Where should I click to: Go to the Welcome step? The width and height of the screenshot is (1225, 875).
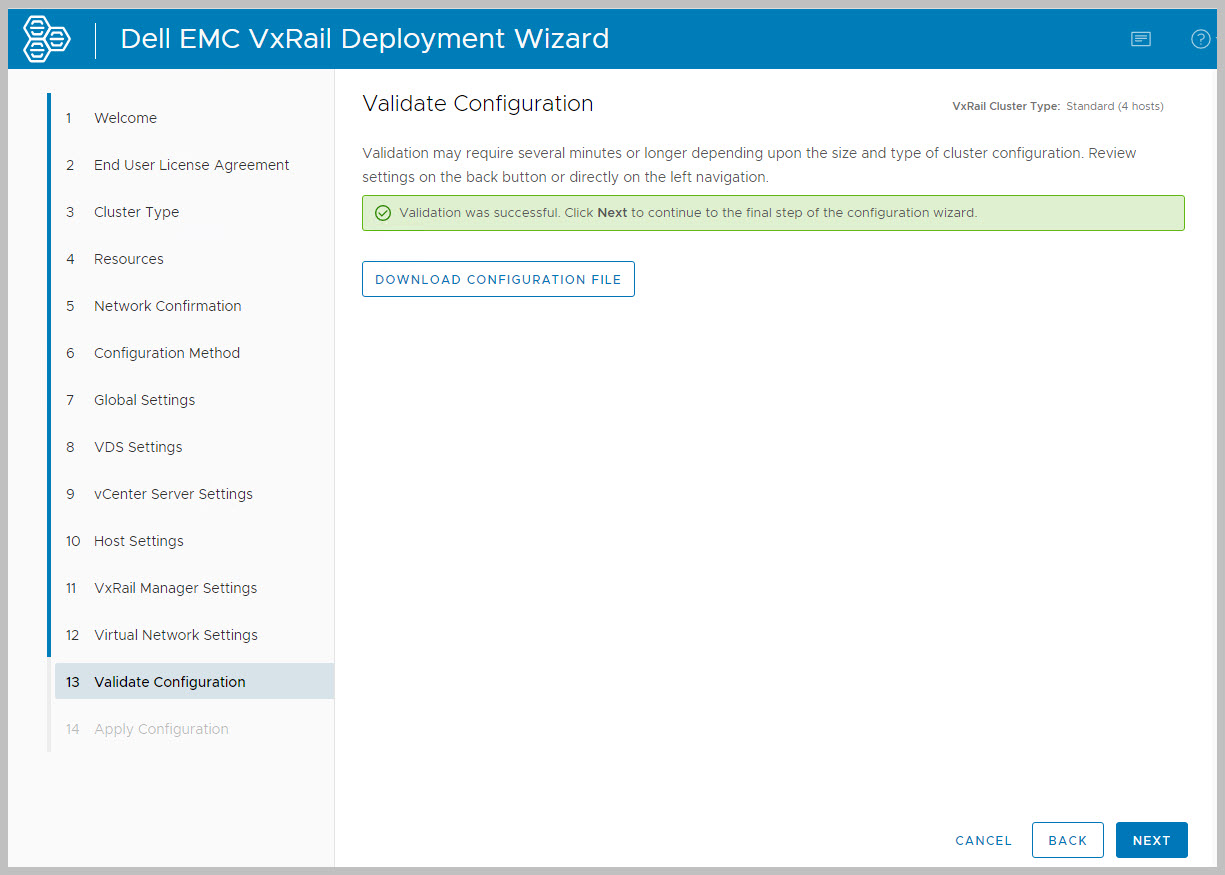[125, 118]
